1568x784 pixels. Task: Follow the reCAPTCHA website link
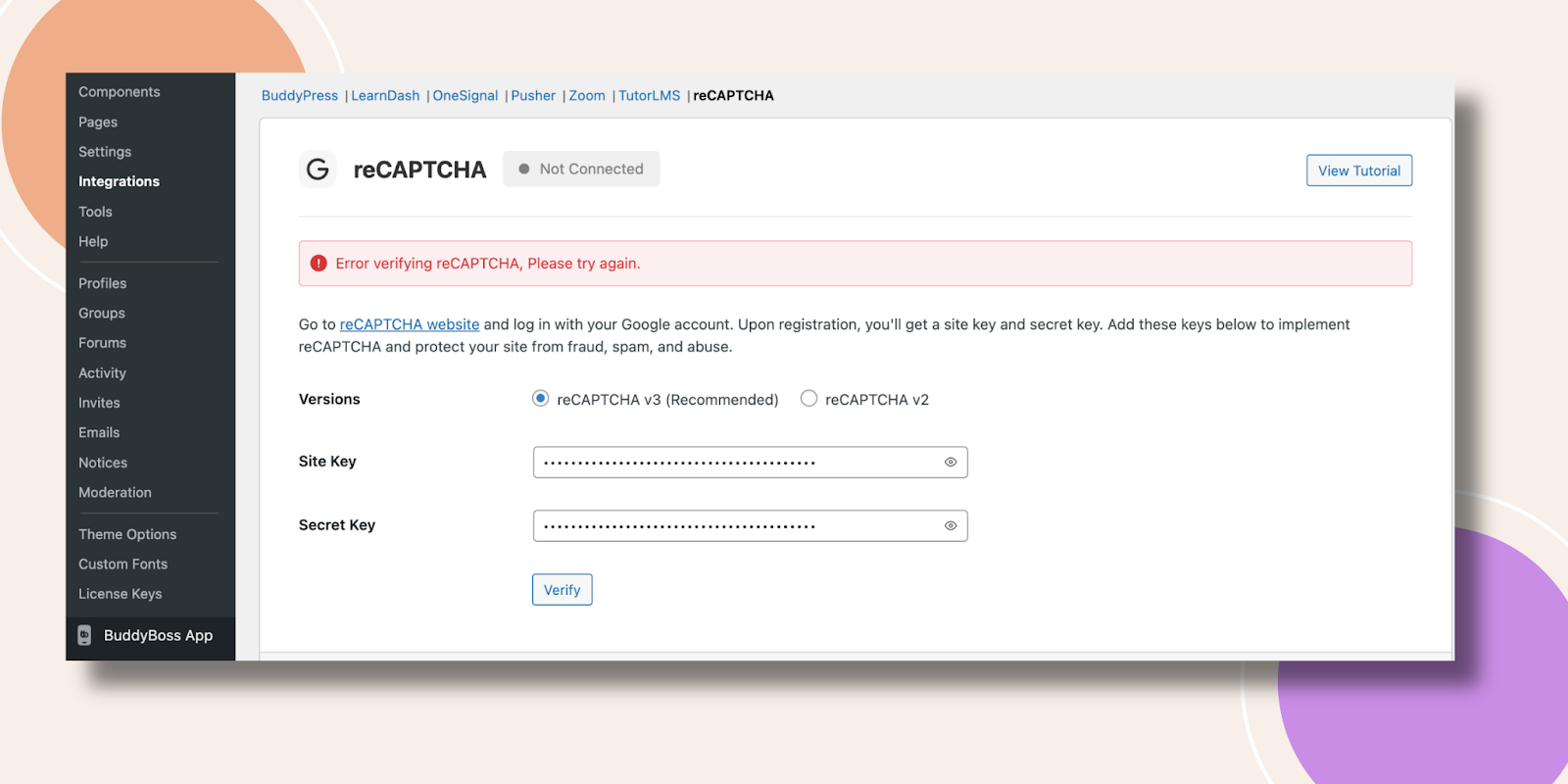[410, 324]
